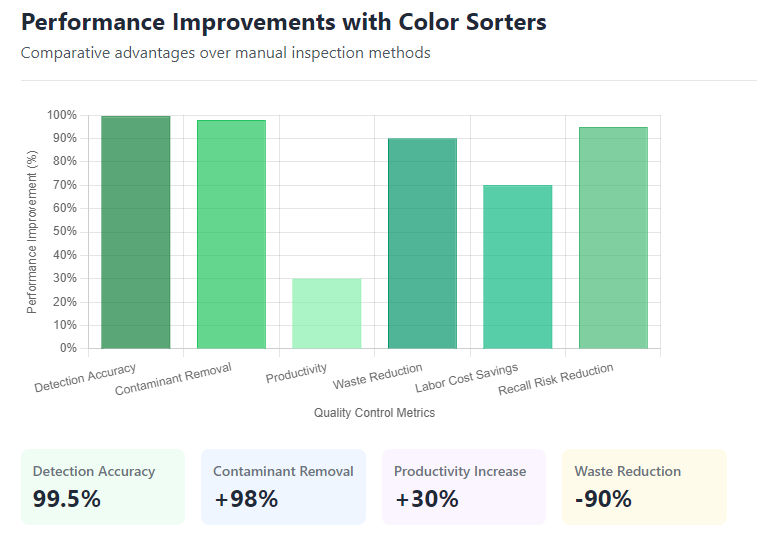Select the Recall Risk Reduction bar
The width and height of the screenshot is (757, 536).
[x=613, y=238]
